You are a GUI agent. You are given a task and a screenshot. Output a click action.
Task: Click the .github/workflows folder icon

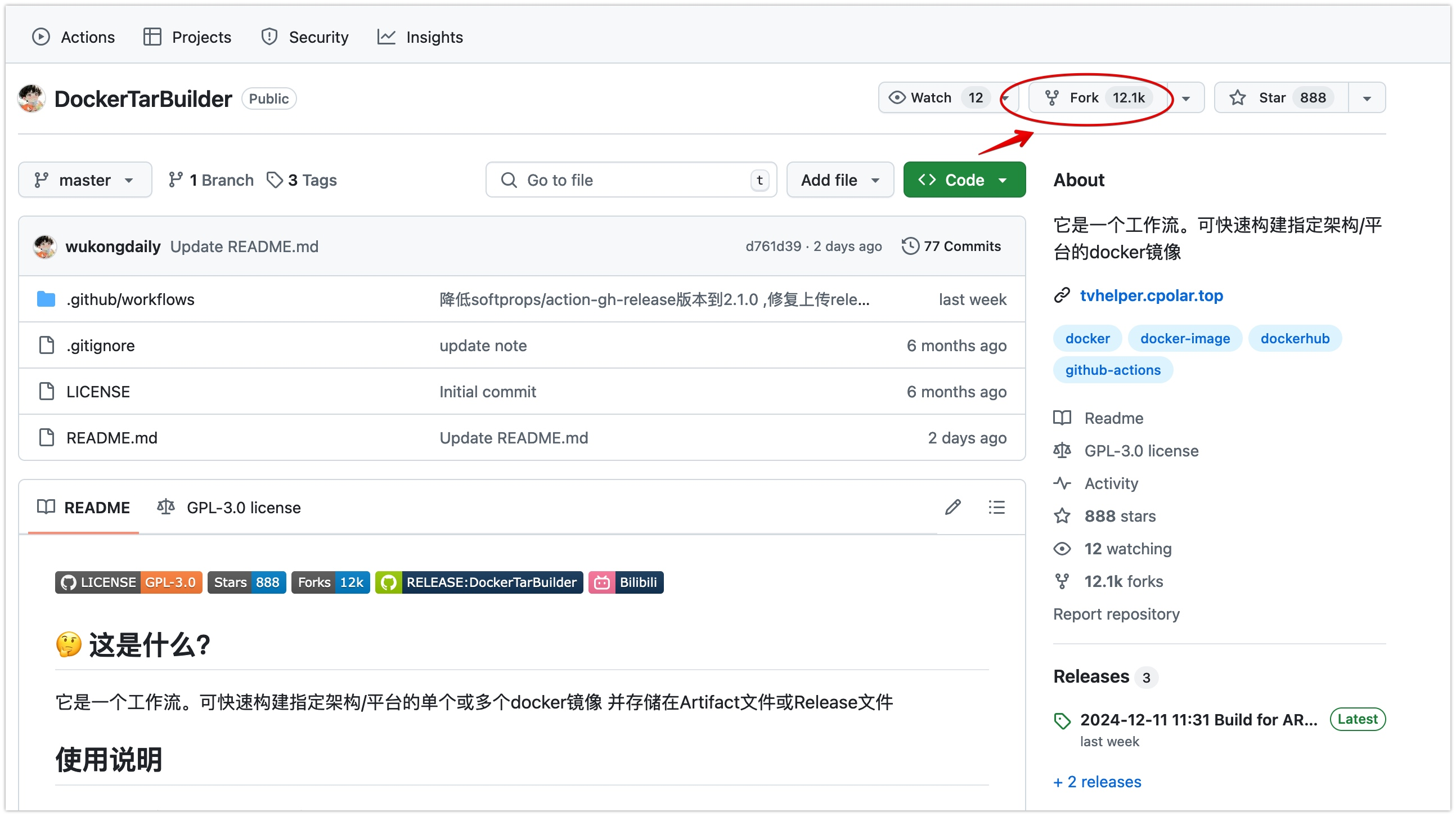pyautogui.click(x=46, y=299)
